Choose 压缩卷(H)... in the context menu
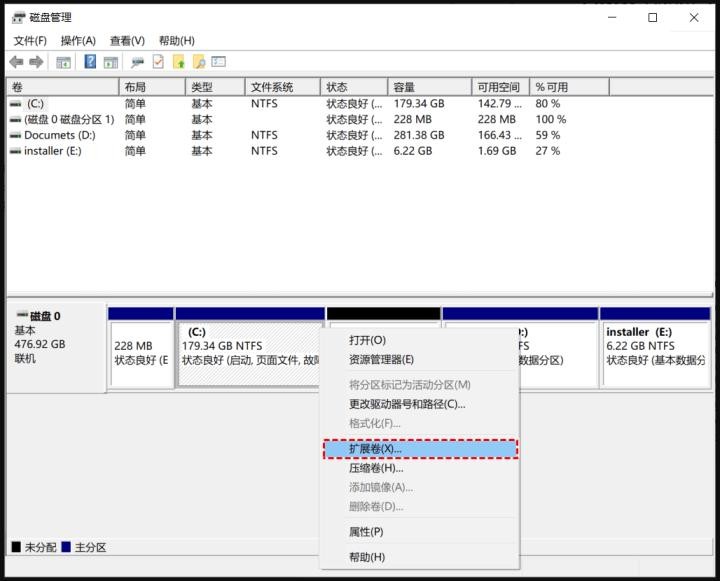Viewport: 720px width, 581px height. click(376, 468)
